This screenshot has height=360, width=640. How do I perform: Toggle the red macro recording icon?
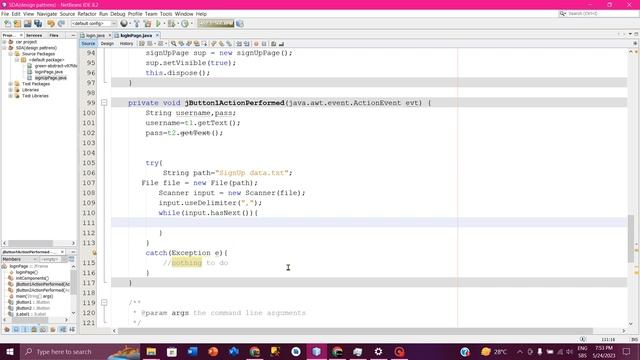pos(256,44)
